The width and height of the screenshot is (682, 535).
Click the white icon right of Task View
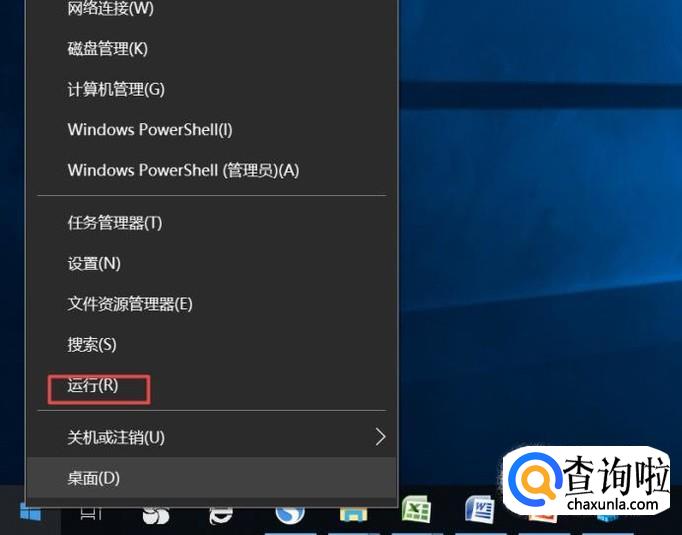[x=155, y=514]
